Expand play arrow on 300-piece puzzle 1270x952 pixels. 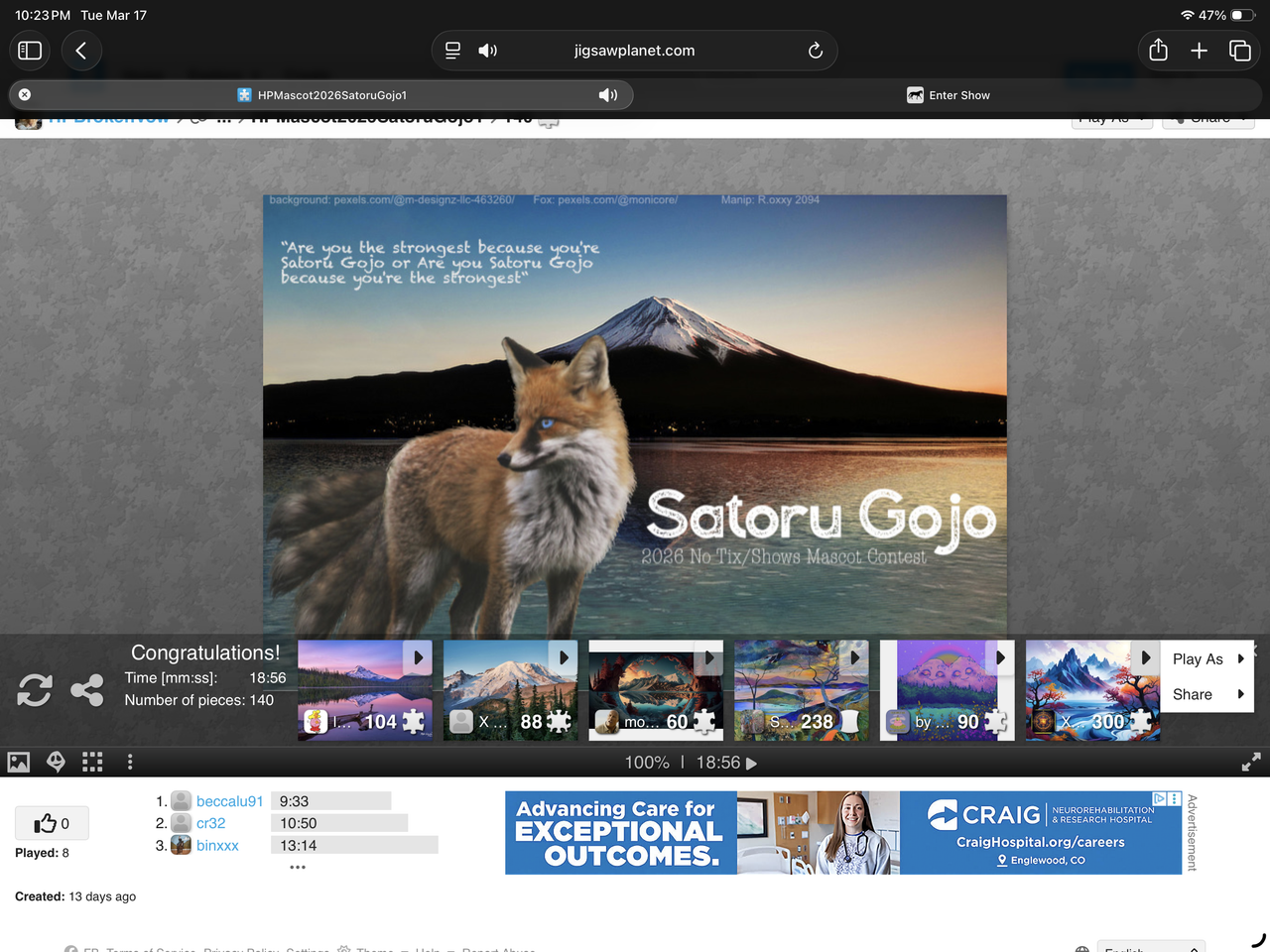coord(1145,657)
